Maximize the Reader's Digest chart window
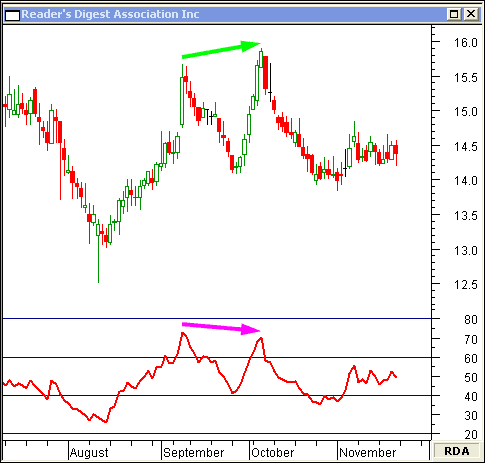 (454, 14)
